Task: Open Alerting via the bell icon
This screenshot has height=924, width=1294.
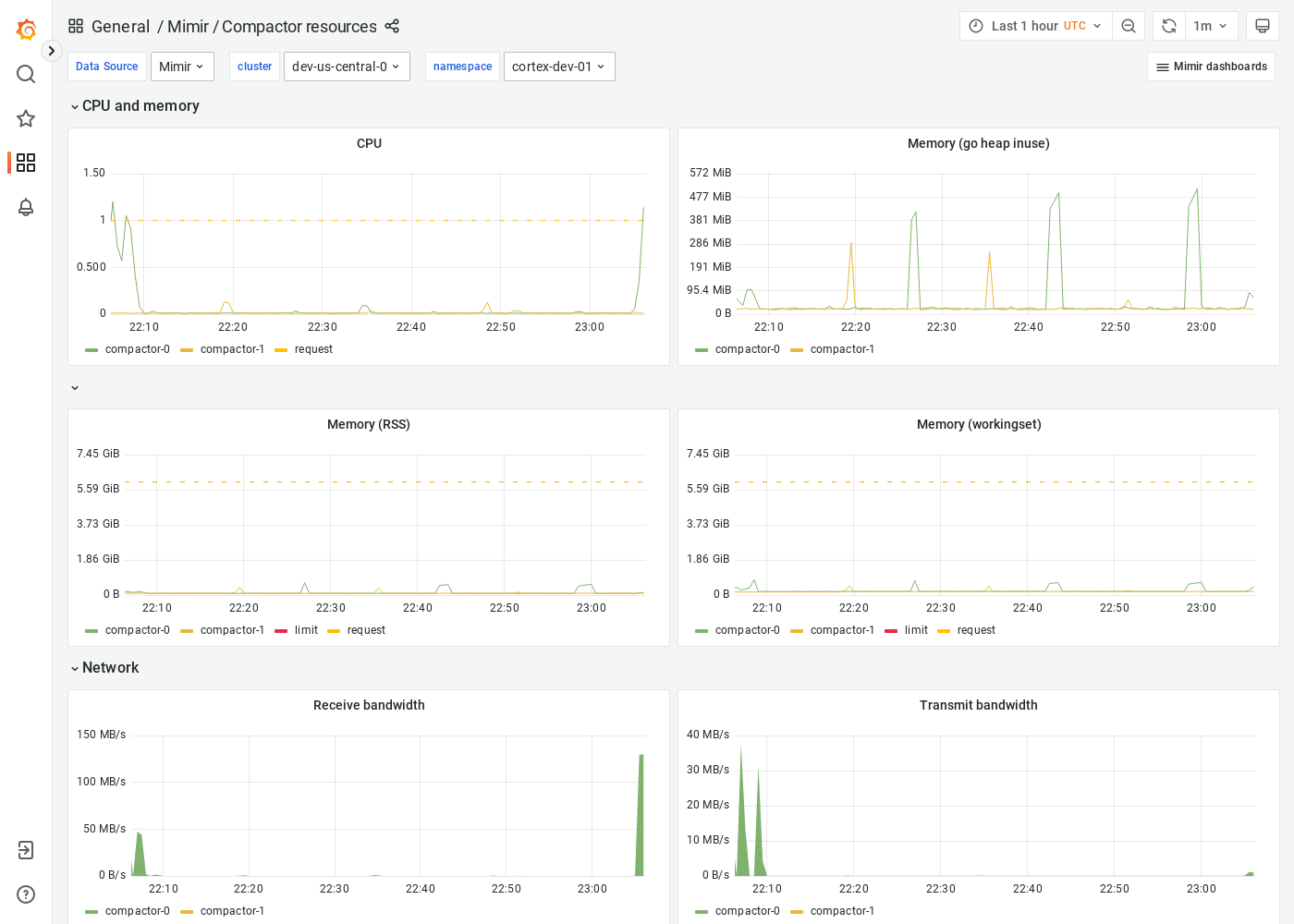Action: pyautogui.click(x=25, y=207)
